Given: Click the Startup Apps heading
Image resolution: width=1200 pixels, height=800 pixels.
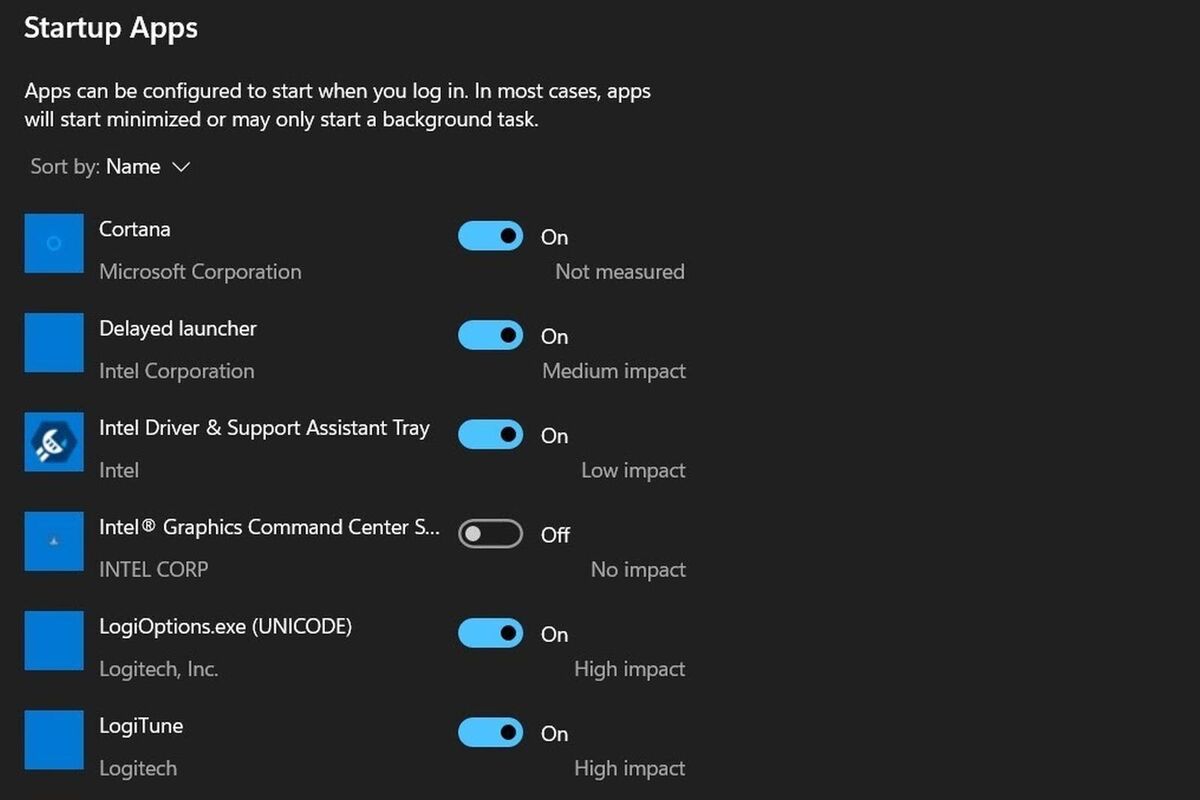Looking at the screenshot, I should [x=111, y=28].
